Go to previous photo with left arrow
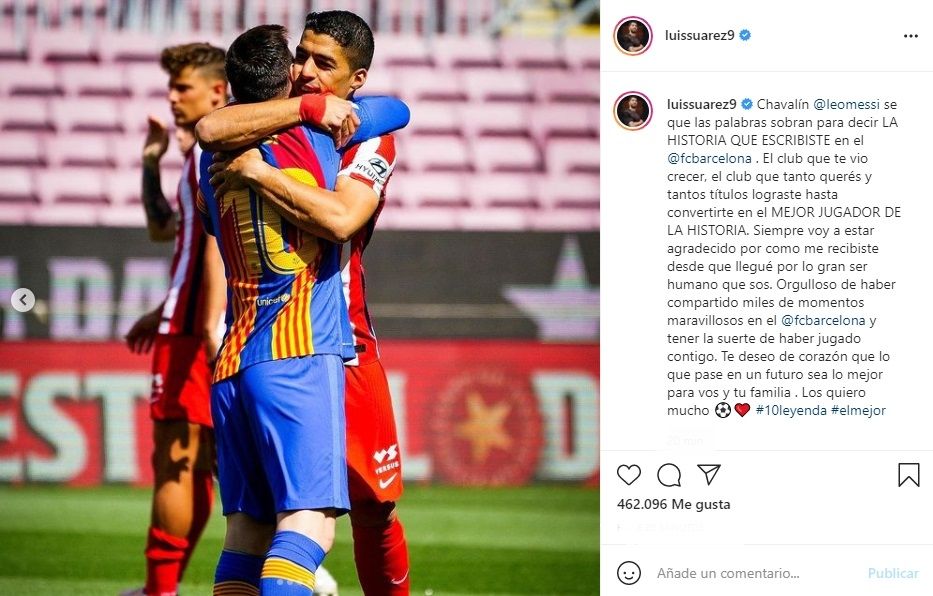 click(23, 300)
